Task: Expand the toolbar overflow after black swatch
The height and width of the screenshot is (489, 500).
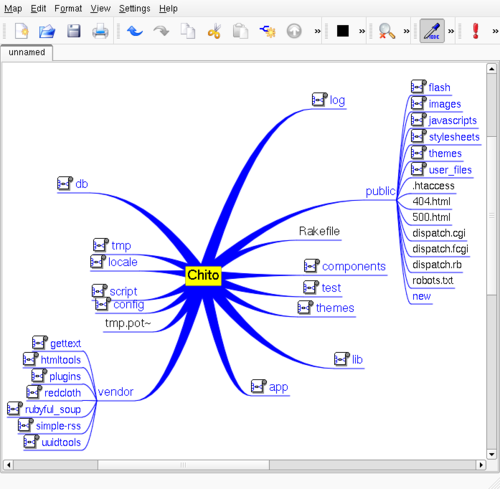Action: 362,31
